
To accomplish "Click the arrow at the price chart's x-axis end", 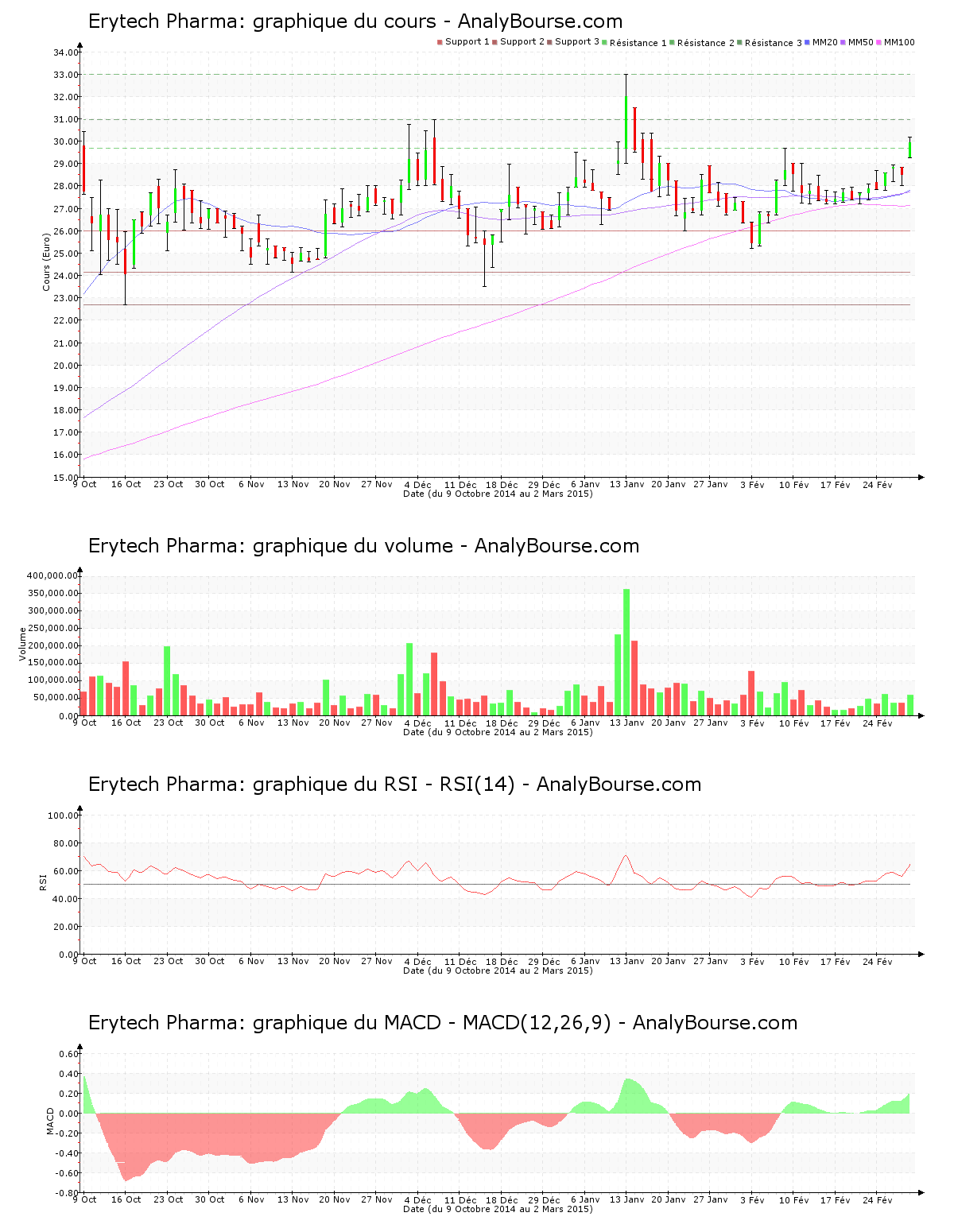I will [921, 477].
